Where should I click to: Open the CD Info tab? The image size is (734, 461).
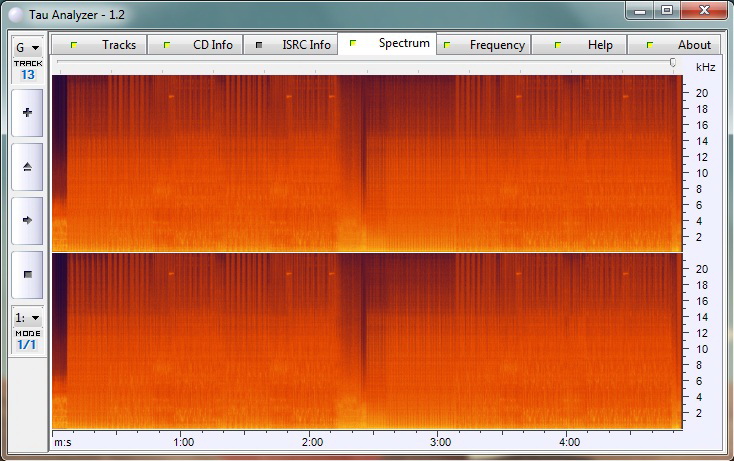click(195, 45)
